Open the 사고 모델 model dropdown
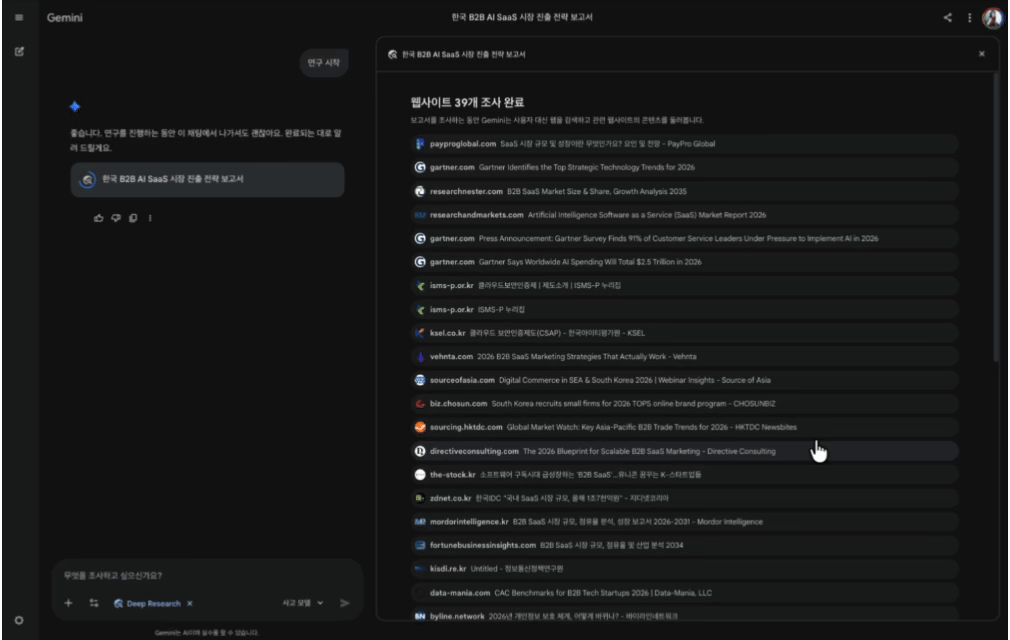Screen dimensions: 1010x640 302,603
